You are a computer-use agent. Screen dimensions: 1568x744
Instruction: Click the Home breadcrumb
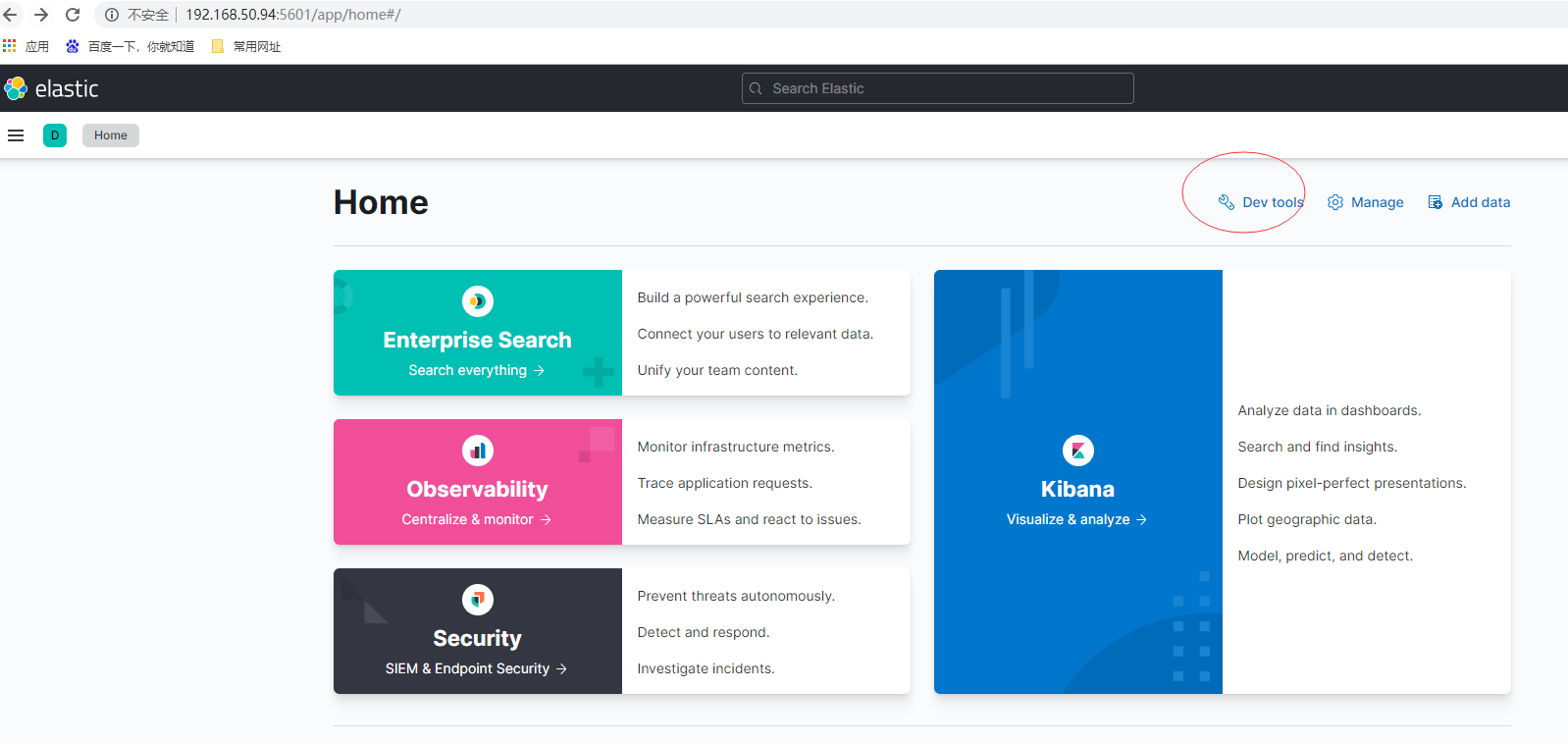tap(111, 135)
